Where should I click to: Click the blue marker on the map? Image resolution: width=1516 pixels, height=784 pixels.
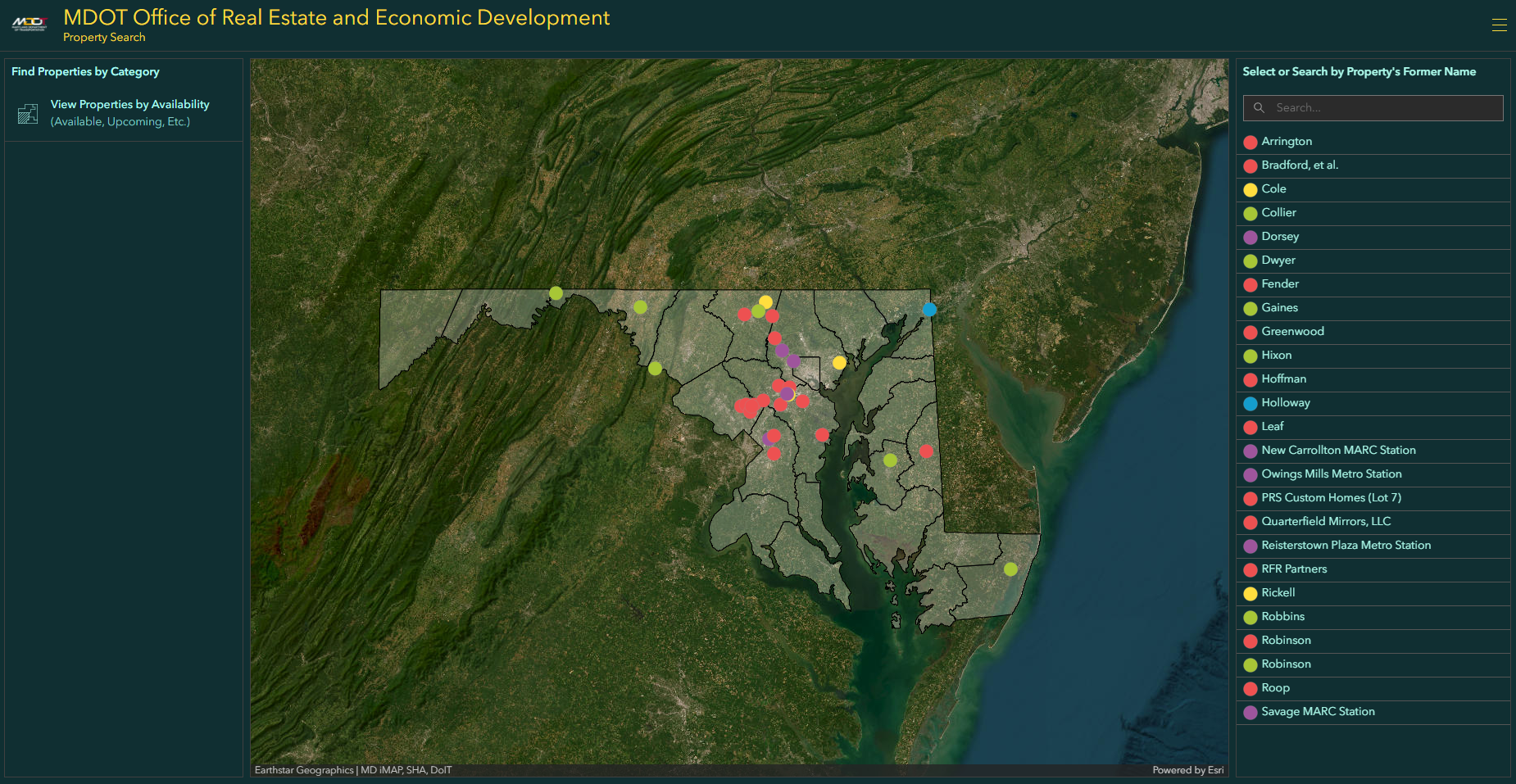pos(929,310)
